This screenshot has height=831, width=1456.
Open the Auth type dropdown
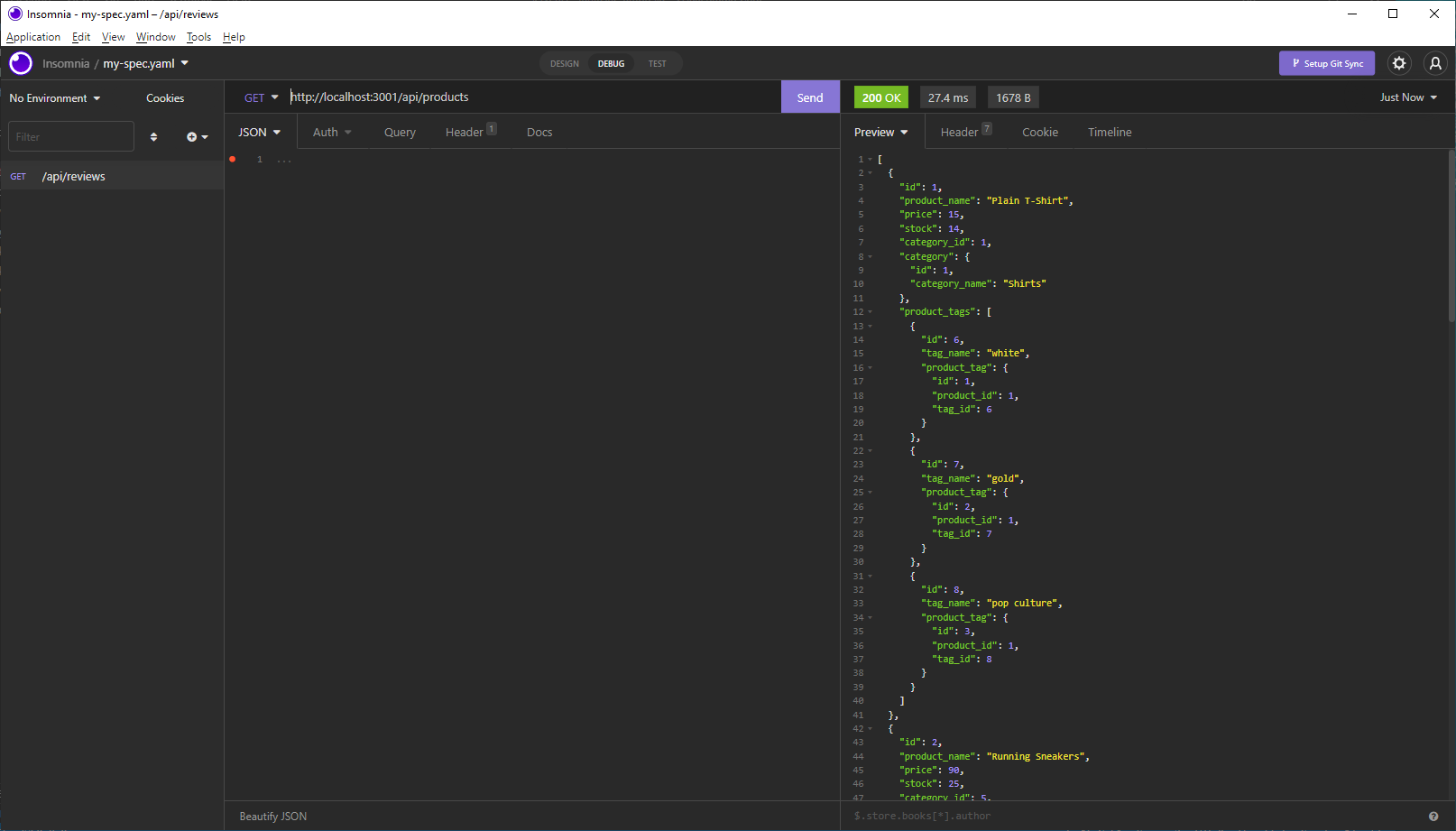point(332,132)
